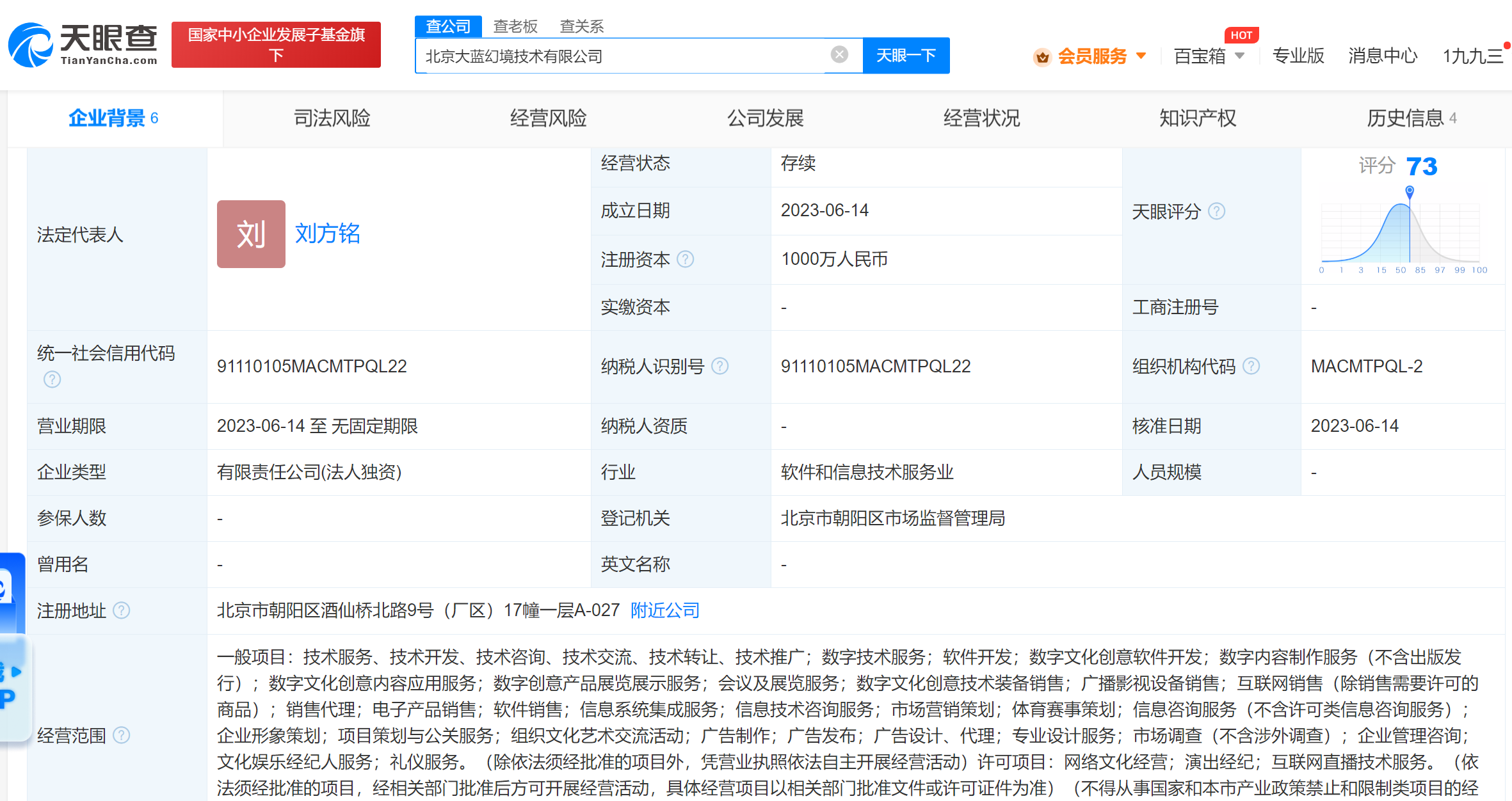Select 有限责任公司(法人独资) text
The width and height of the screenshot is (1512, 801).
[309, 472]
